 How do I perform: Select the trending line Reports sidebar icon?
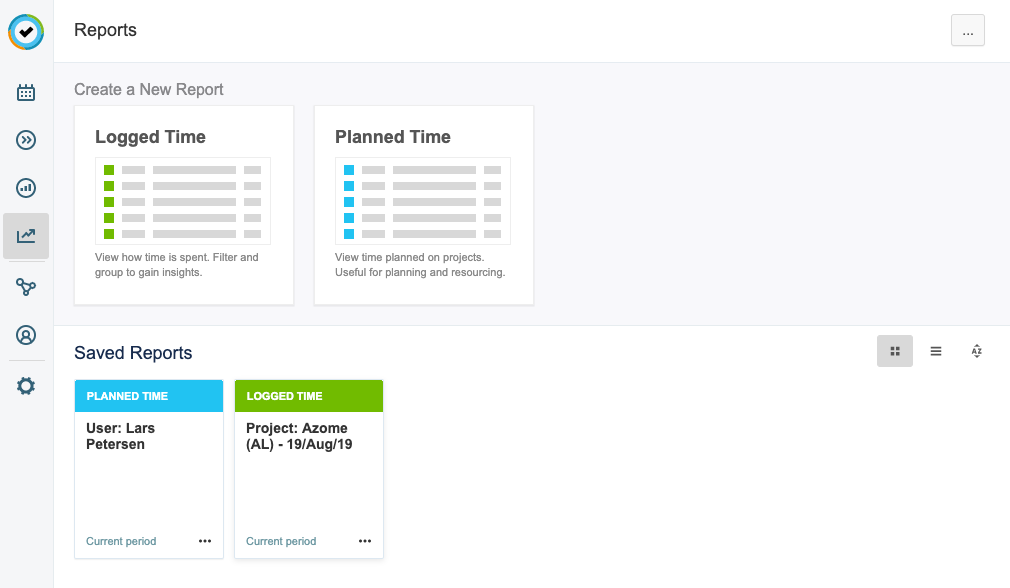point(25,236)
